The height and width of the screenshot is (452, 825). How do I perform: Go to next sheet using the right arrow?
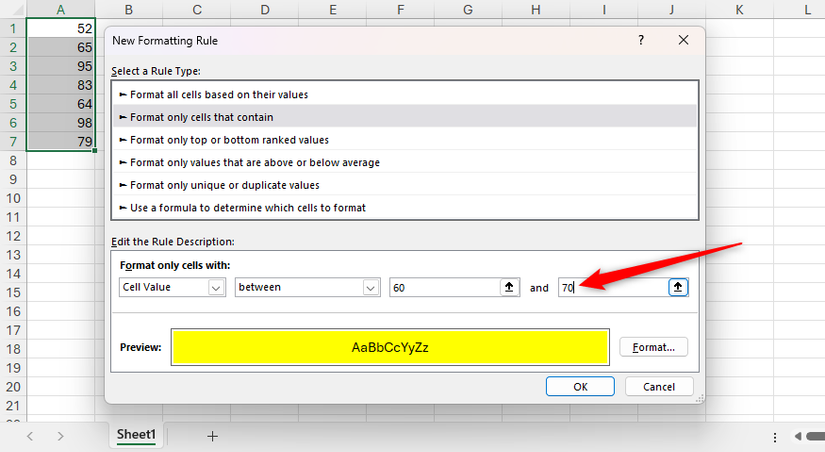[x=61, y=436]
